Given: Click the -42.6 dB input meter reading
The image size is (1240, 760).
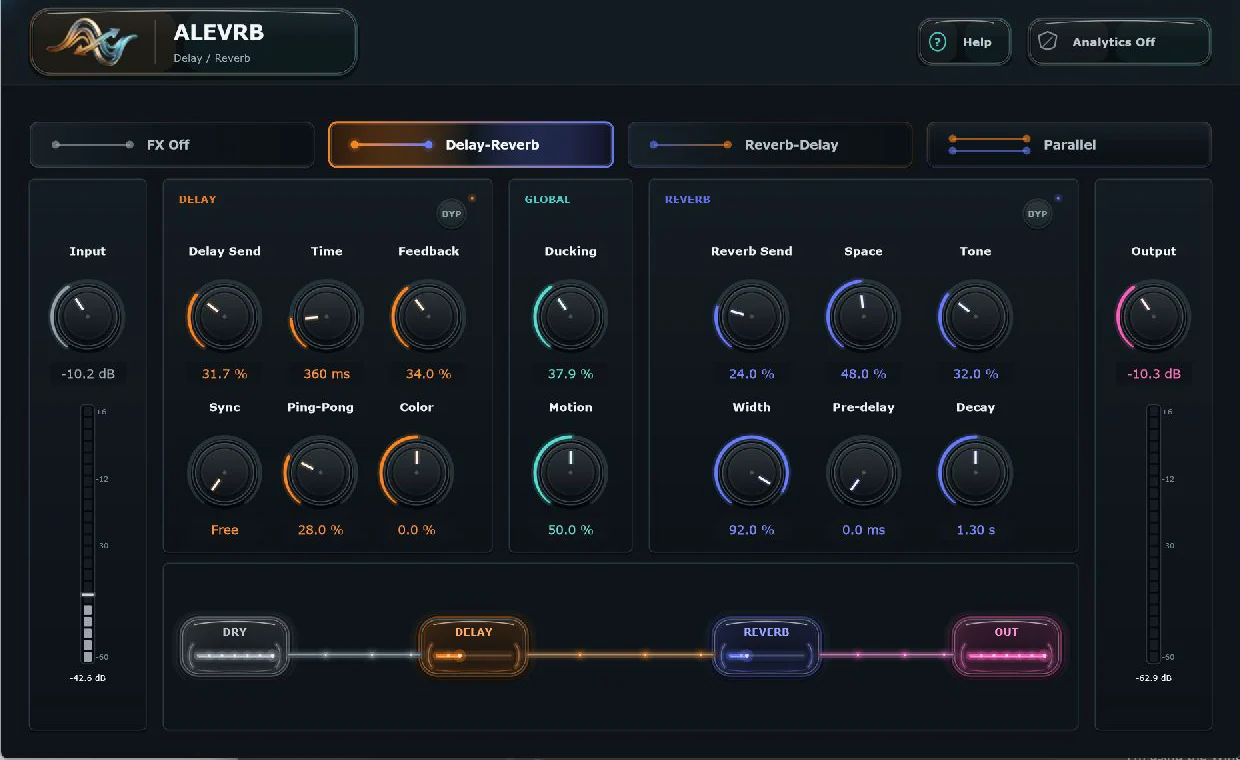Looking at the screenshot, I should tap(87, 678).
